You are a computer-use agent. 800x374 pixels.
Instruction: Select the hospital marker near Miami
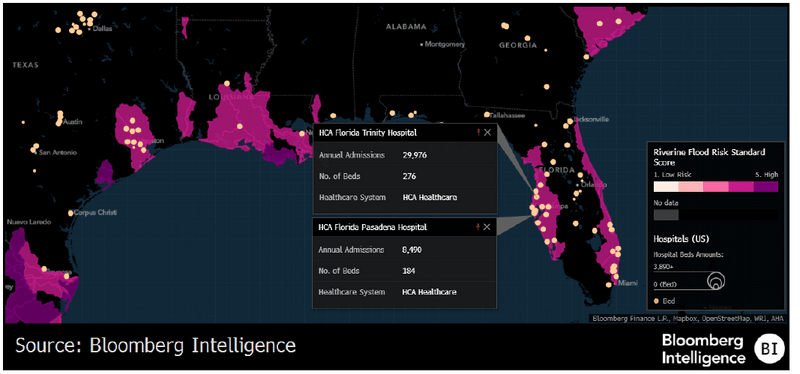609,285
